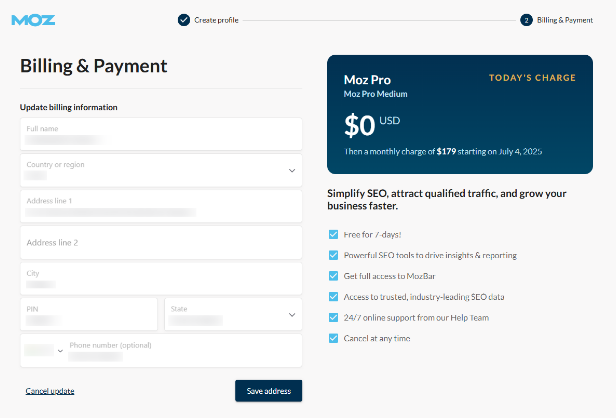Click the Access to trusted SEO data checkbox
Screen dimensions: 616x418
333,297
